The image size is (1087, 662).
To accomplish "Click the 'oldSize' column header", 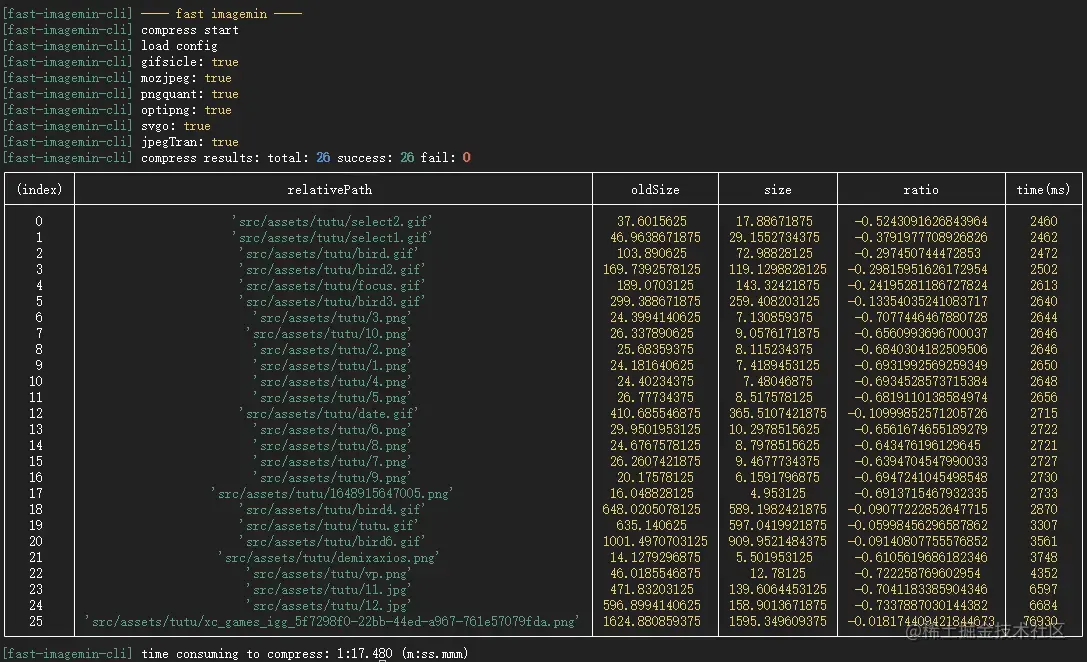I will [x=655, y=189].
